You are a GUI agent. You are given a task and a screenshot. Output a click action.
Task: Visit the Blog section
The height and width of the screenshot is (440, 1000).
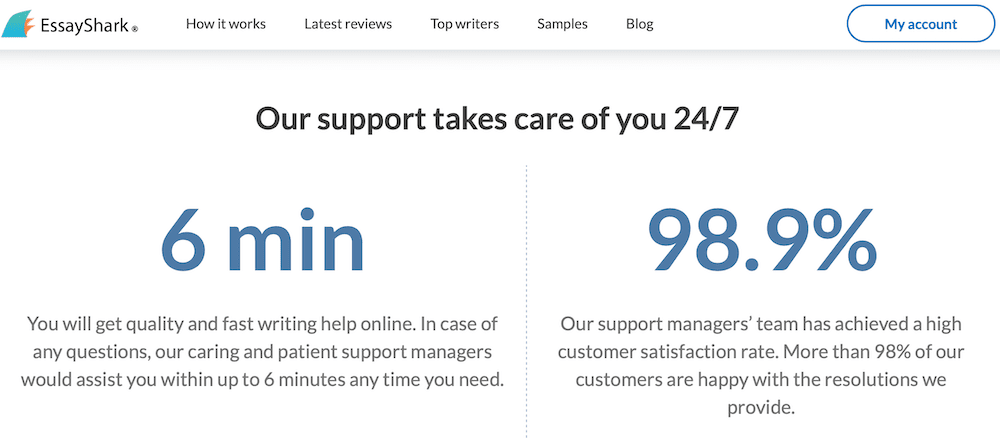[x=640, y=24]
